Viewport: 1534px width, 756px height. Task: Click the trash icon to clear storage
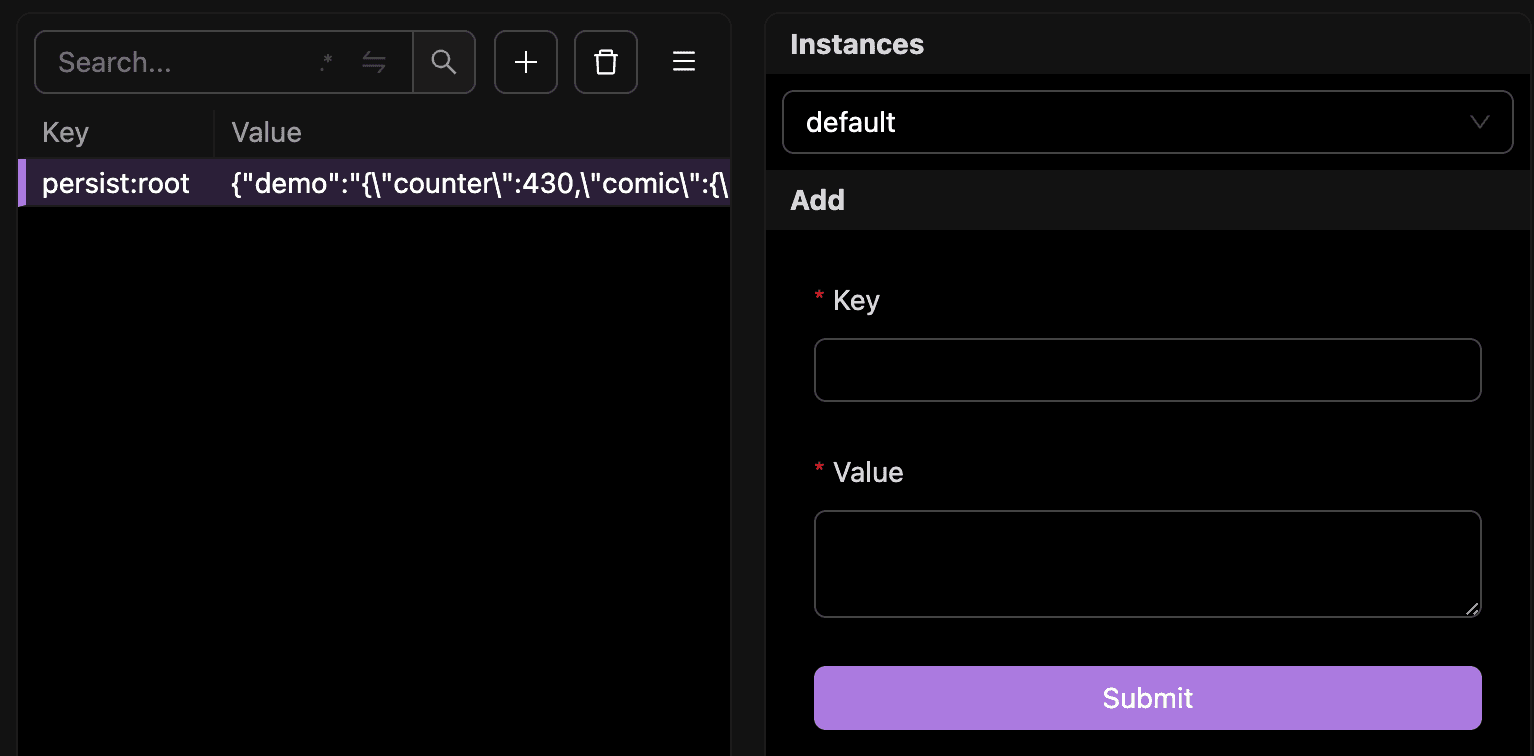click(x=605, y=61)
